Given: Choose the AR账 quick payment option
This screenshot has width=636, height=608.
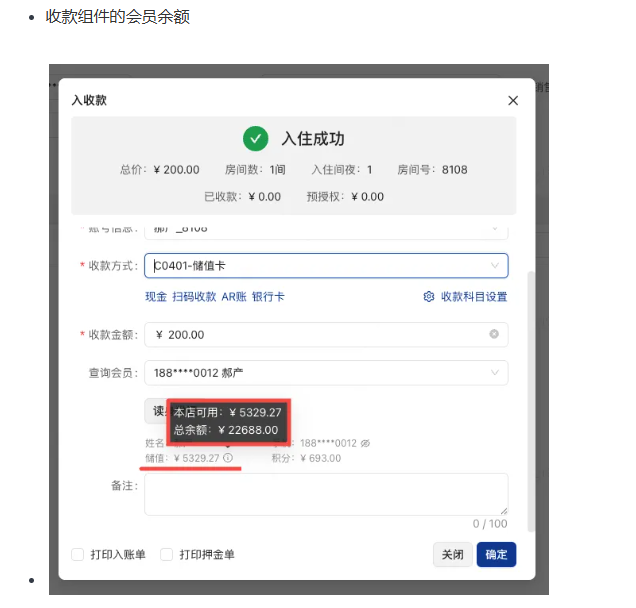Looking at the screenshot, I should (233, 297).
